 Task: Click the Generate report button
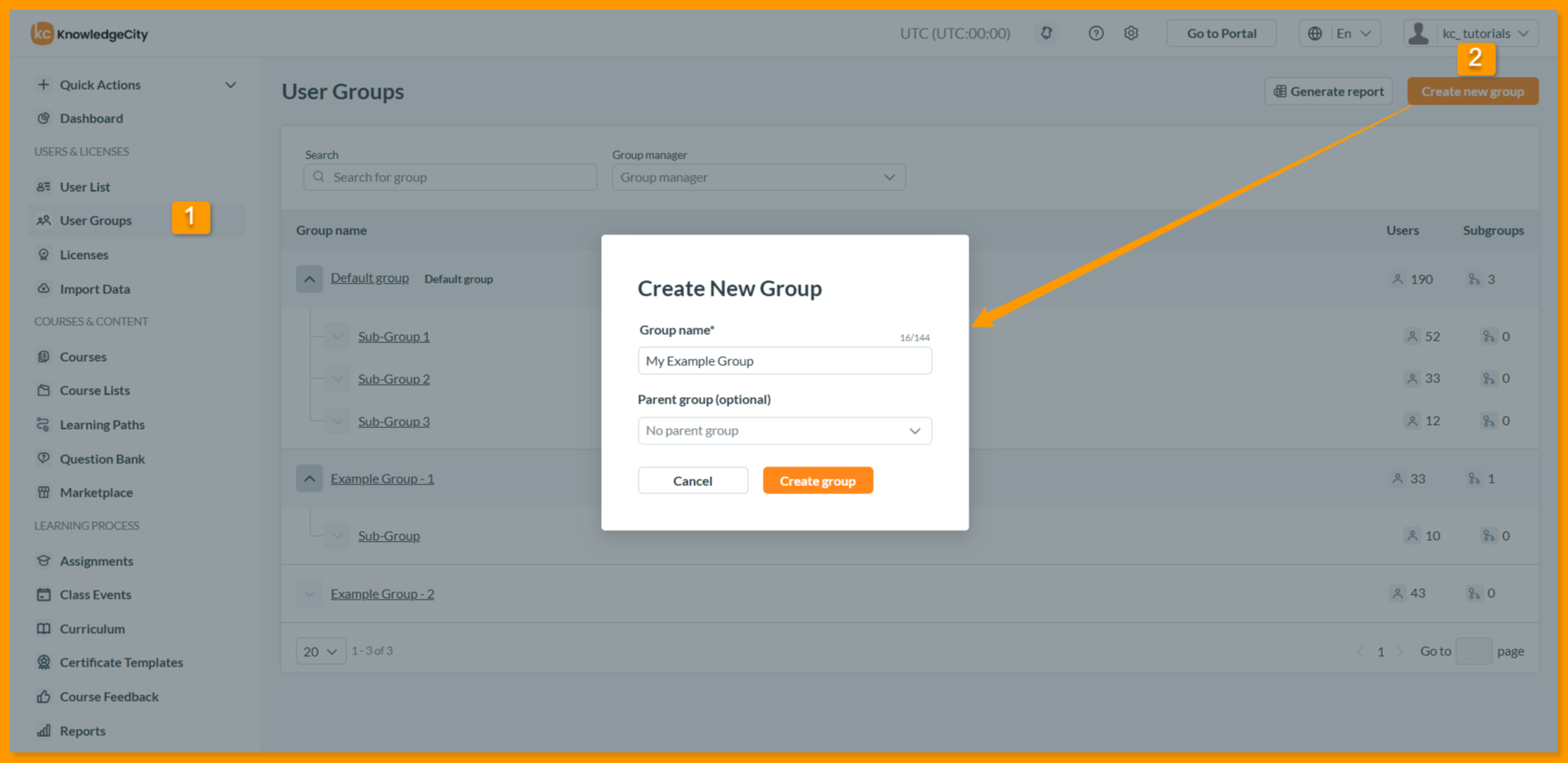1329,91
